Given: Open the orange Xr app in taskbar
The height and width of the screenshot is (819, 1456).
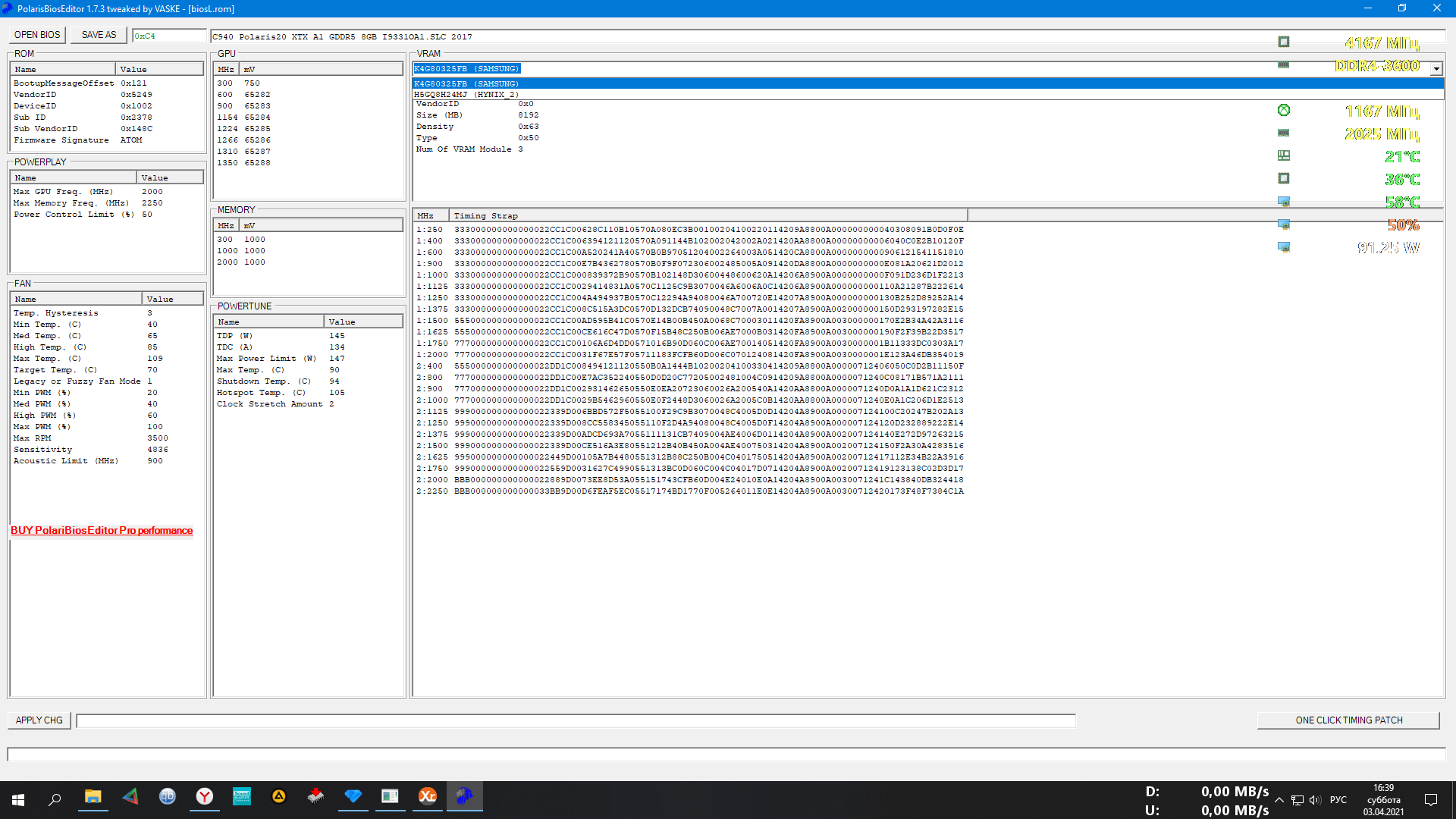Looking at the screenshot, I should (x=428, y=797).
